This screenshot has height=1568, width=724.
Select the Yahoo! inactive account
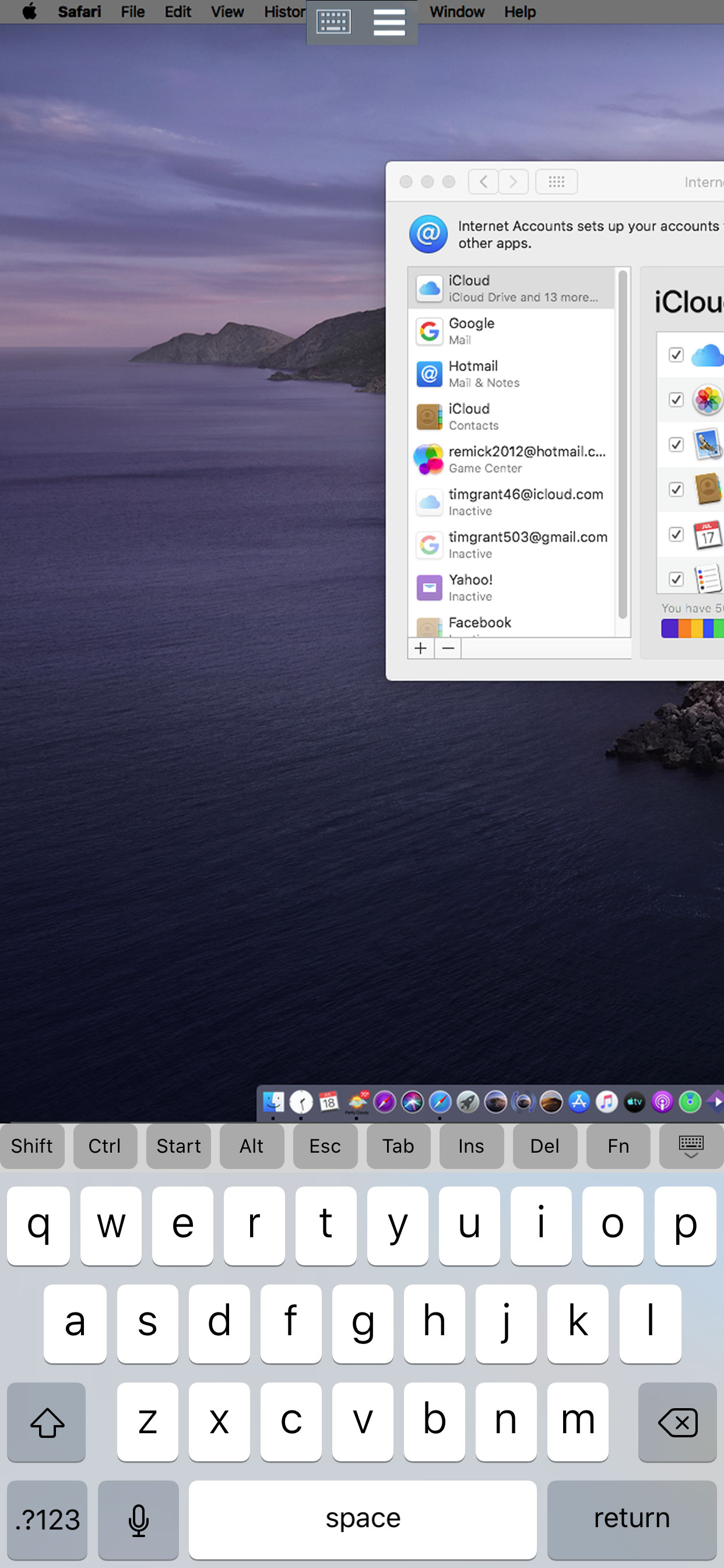coord(511,587)
